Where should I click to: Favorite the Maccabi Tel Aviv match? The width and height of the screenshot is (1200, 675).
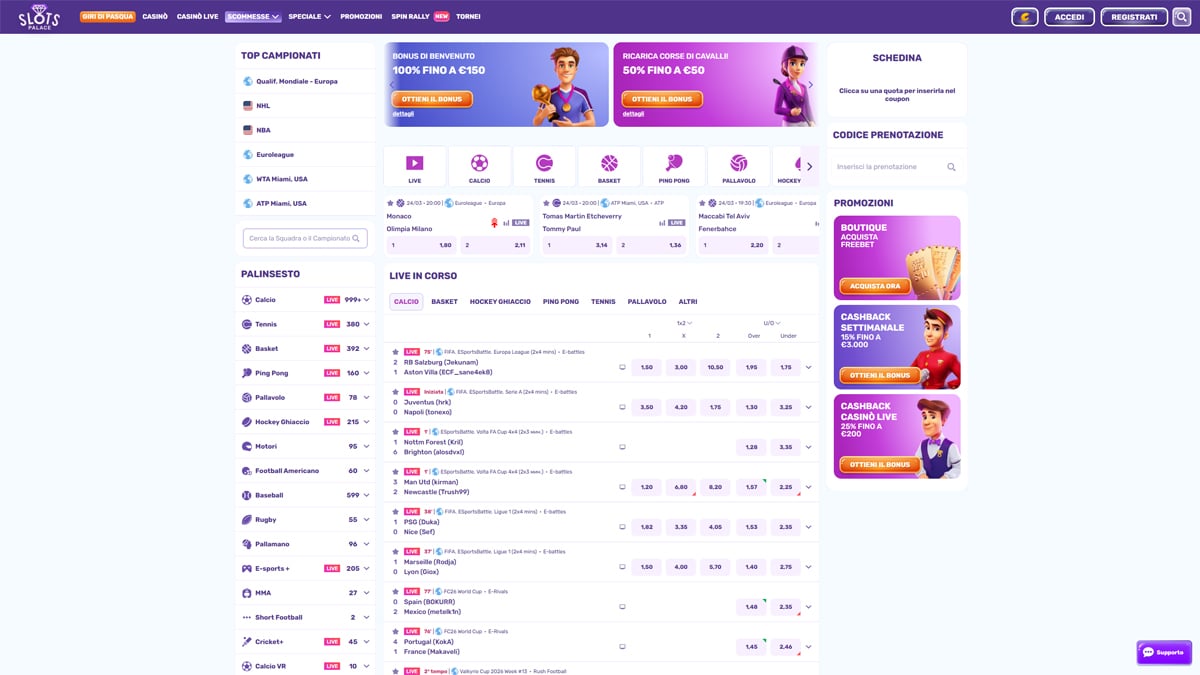coord(703,202)
